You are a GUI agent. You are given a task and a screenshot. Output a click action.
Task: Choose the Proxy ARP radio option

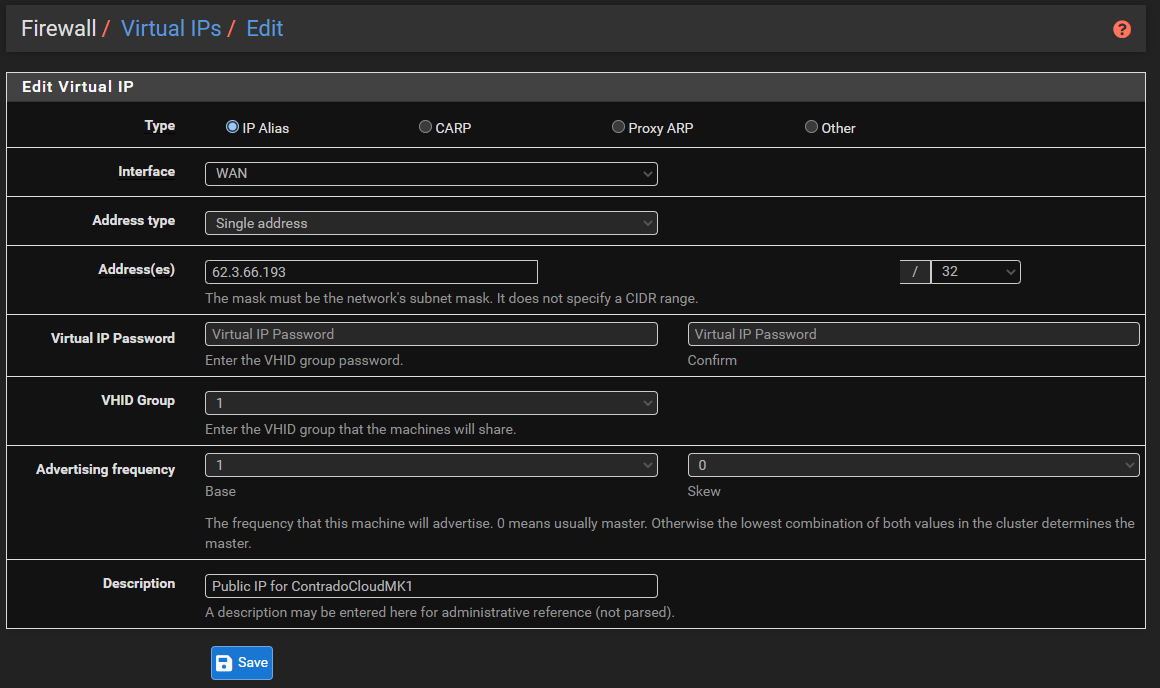click(618, 127)
